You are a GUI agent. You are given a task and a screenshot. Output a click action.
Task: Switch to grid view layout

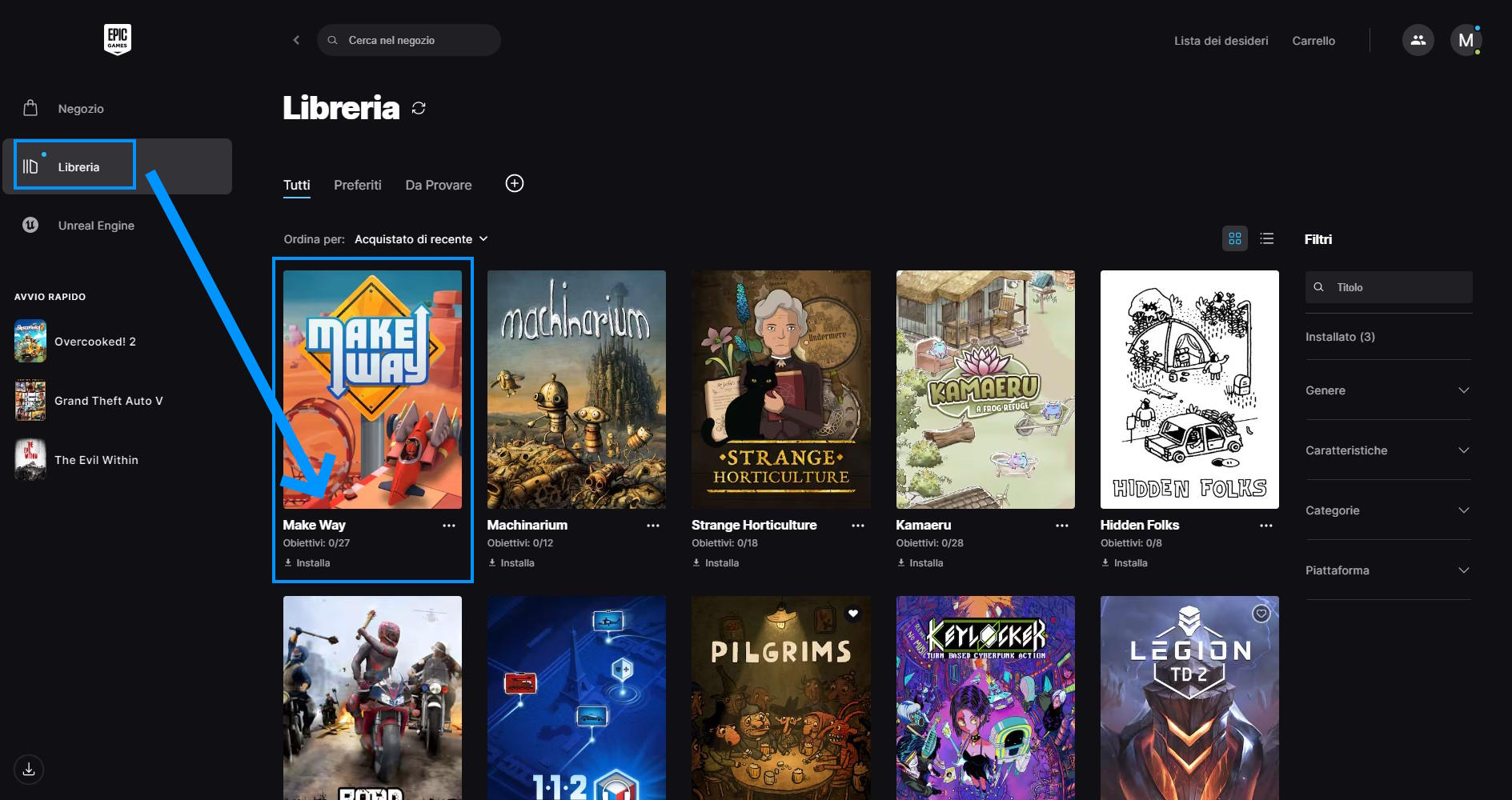pos(1235,238)
